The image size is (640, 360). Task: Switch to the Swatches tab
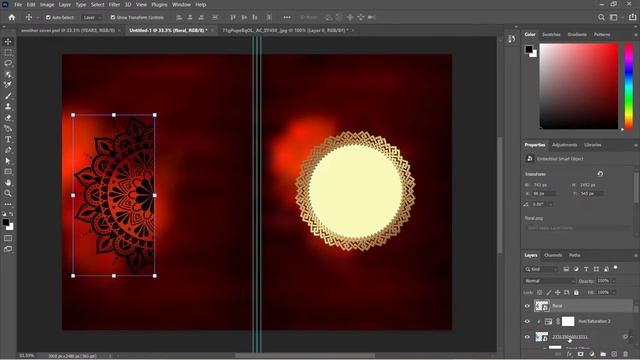[551, 35]
